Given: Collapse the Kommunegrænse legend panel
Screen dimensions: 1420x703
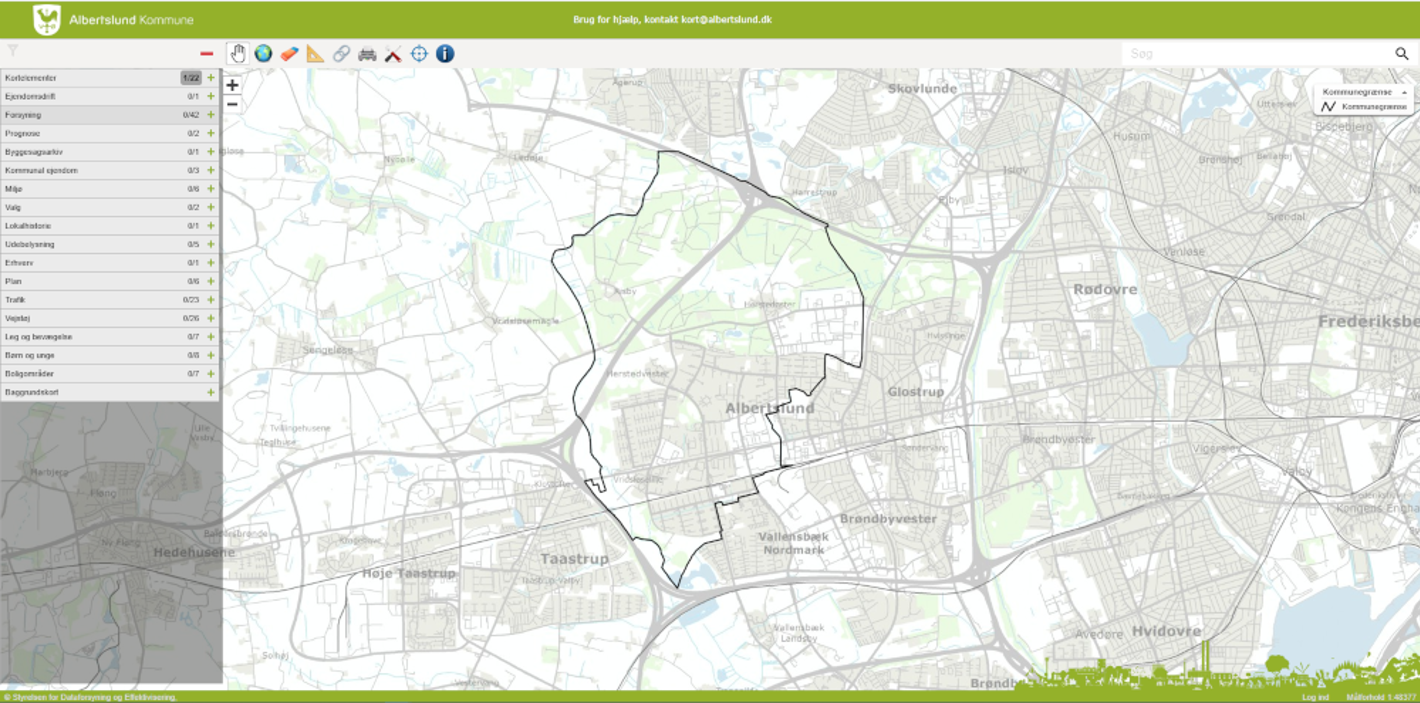Looking at the screenshot, I should (1404, 92).
